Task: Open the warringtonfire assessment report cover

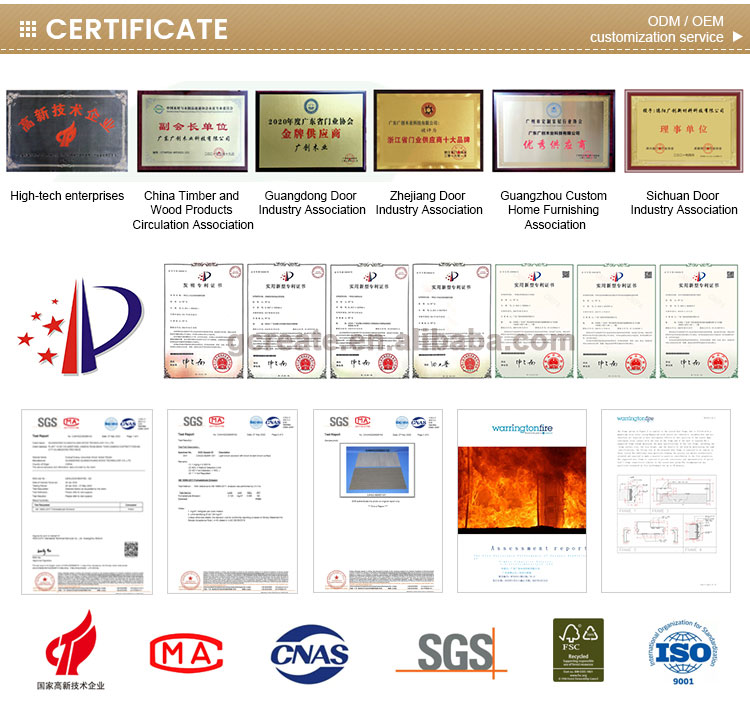Action: (x=522, y=501)
